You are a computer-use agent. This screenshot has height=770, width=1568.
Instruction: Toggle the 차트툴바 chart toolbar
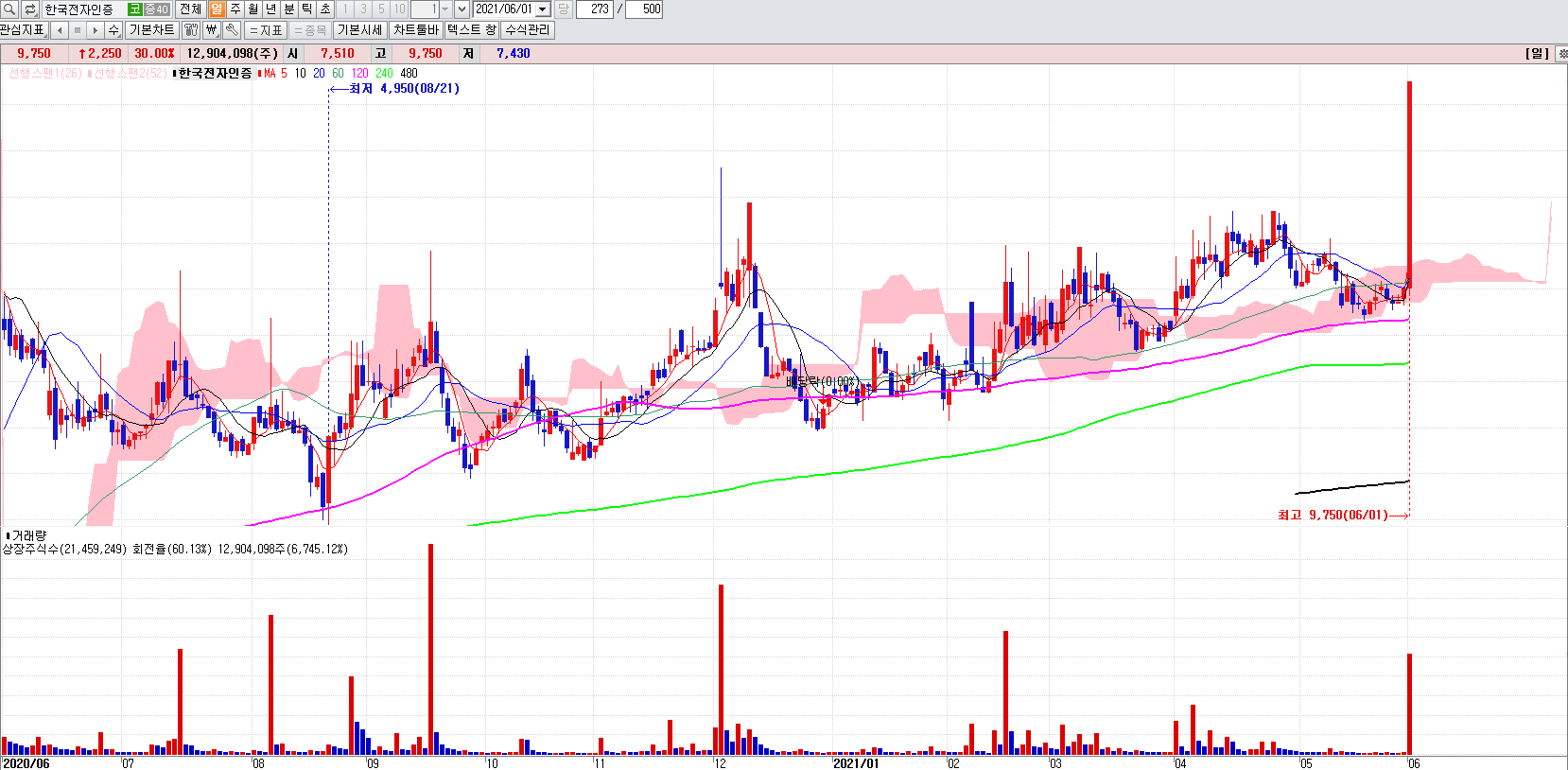[x=416, y=30]
